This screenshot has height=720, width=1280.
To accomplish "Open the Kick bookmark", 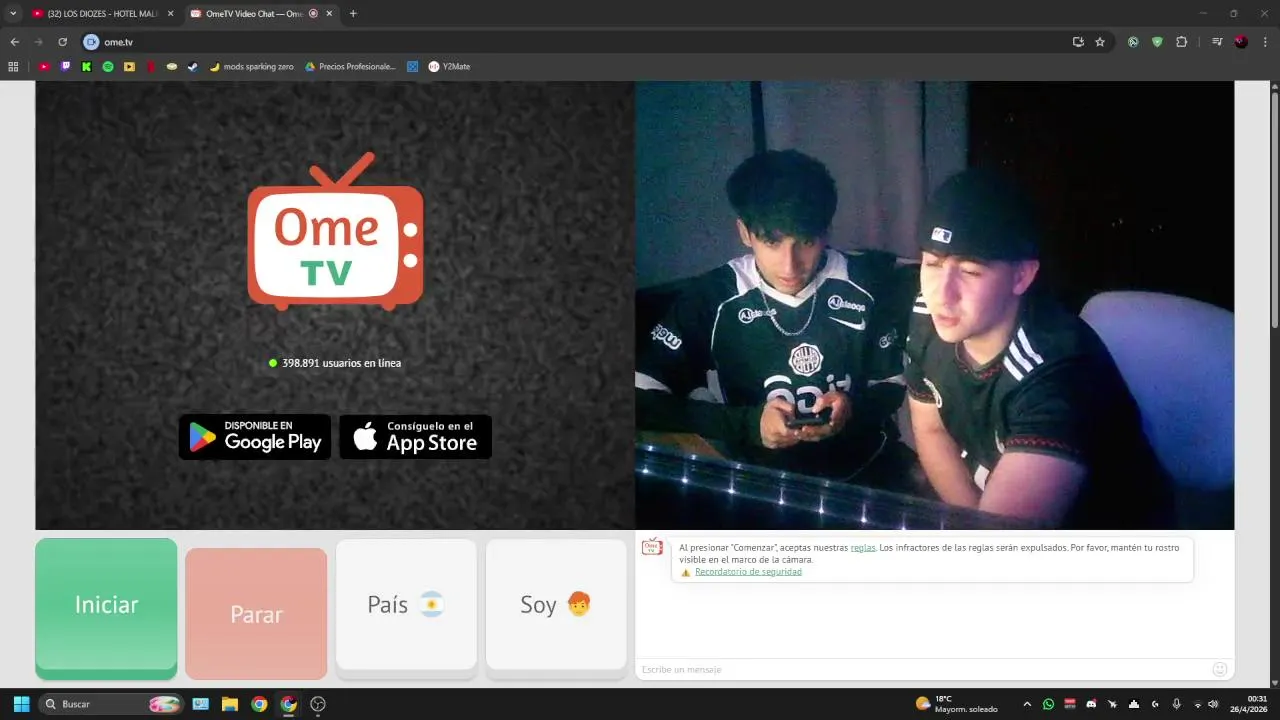I will pyautogui.click(x=86, y=66).
